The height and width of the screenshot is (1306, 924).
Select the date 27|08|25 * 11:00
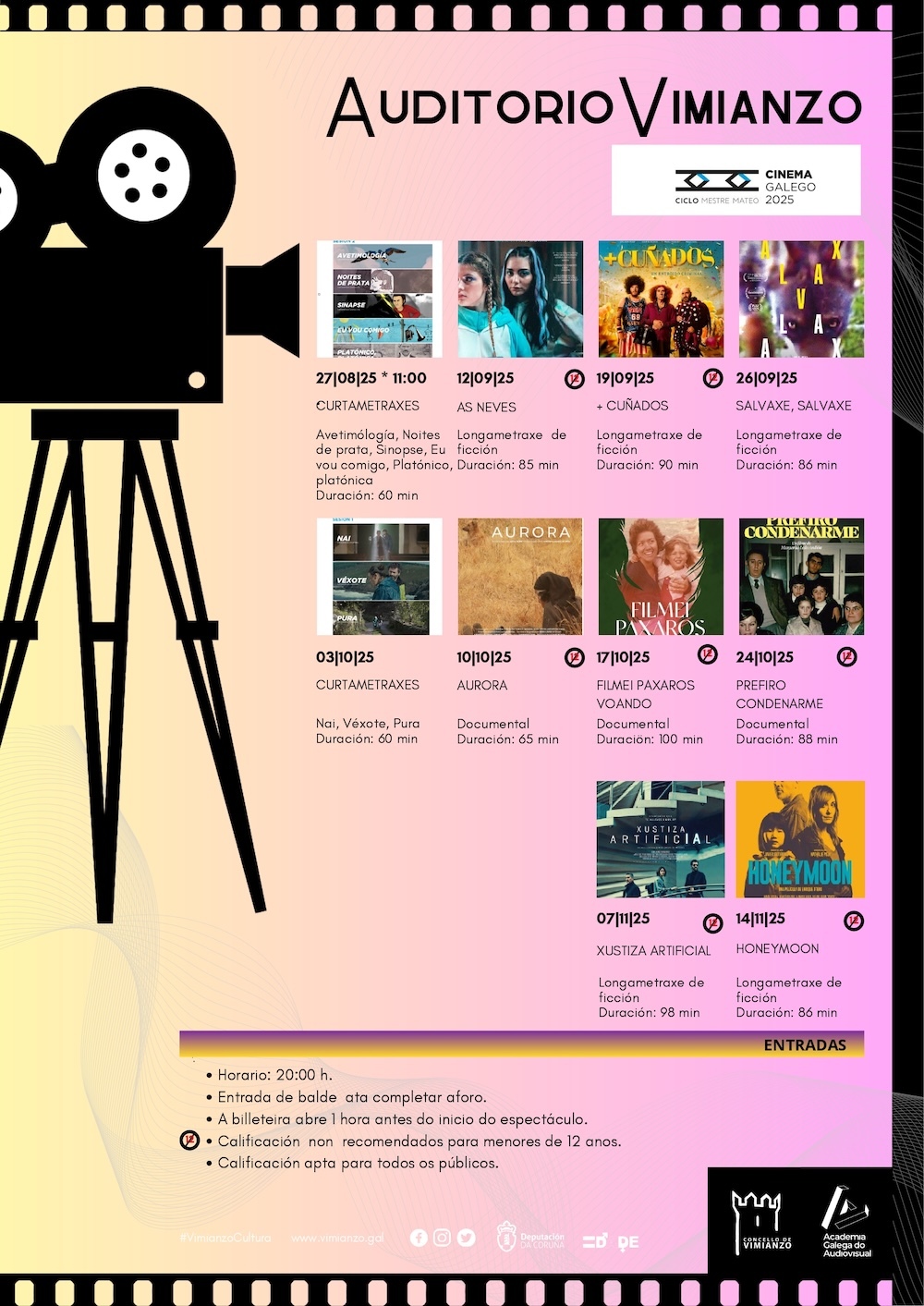371,378
